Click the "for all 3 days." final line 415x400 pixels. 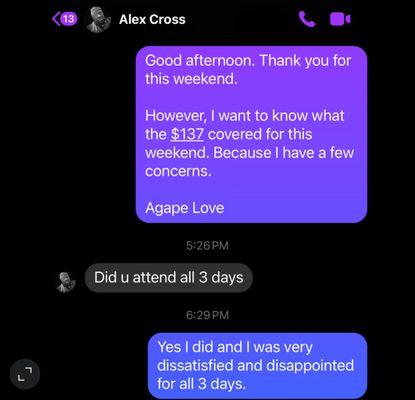[x=201, y=384]
